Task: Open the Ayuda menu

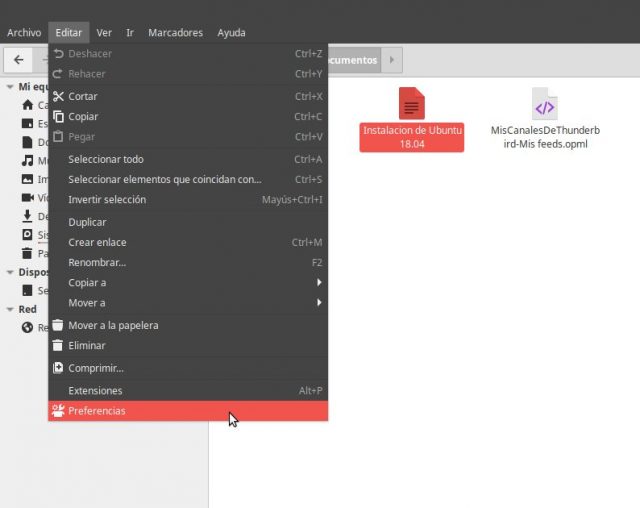Action: pos(230,33)
